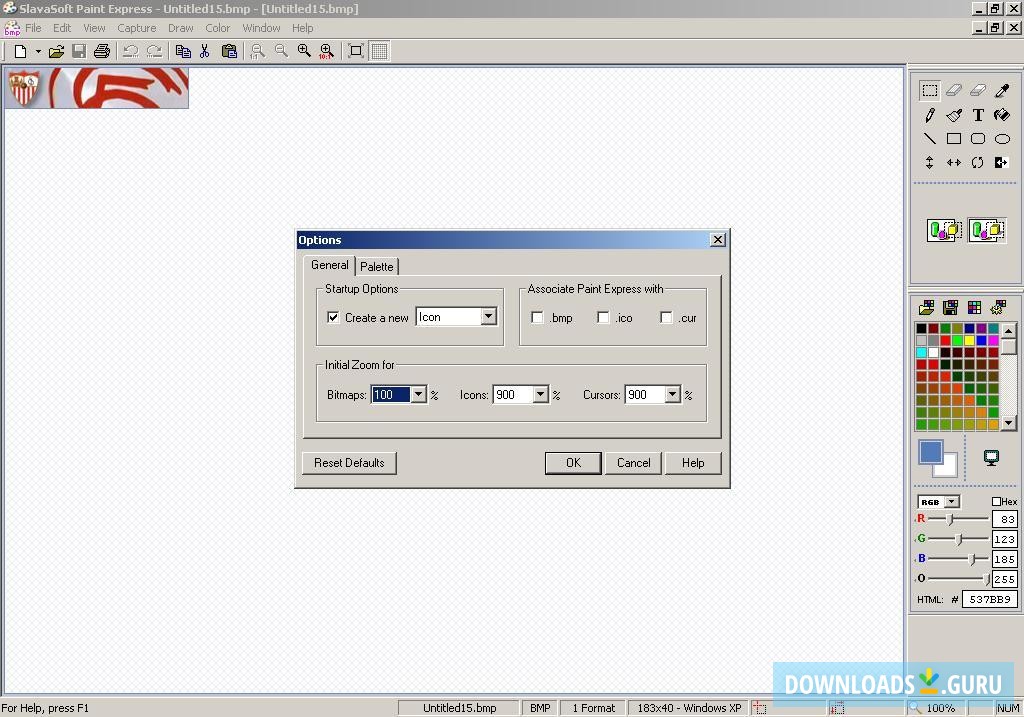Click the Fit to window icon

(356, 51)
